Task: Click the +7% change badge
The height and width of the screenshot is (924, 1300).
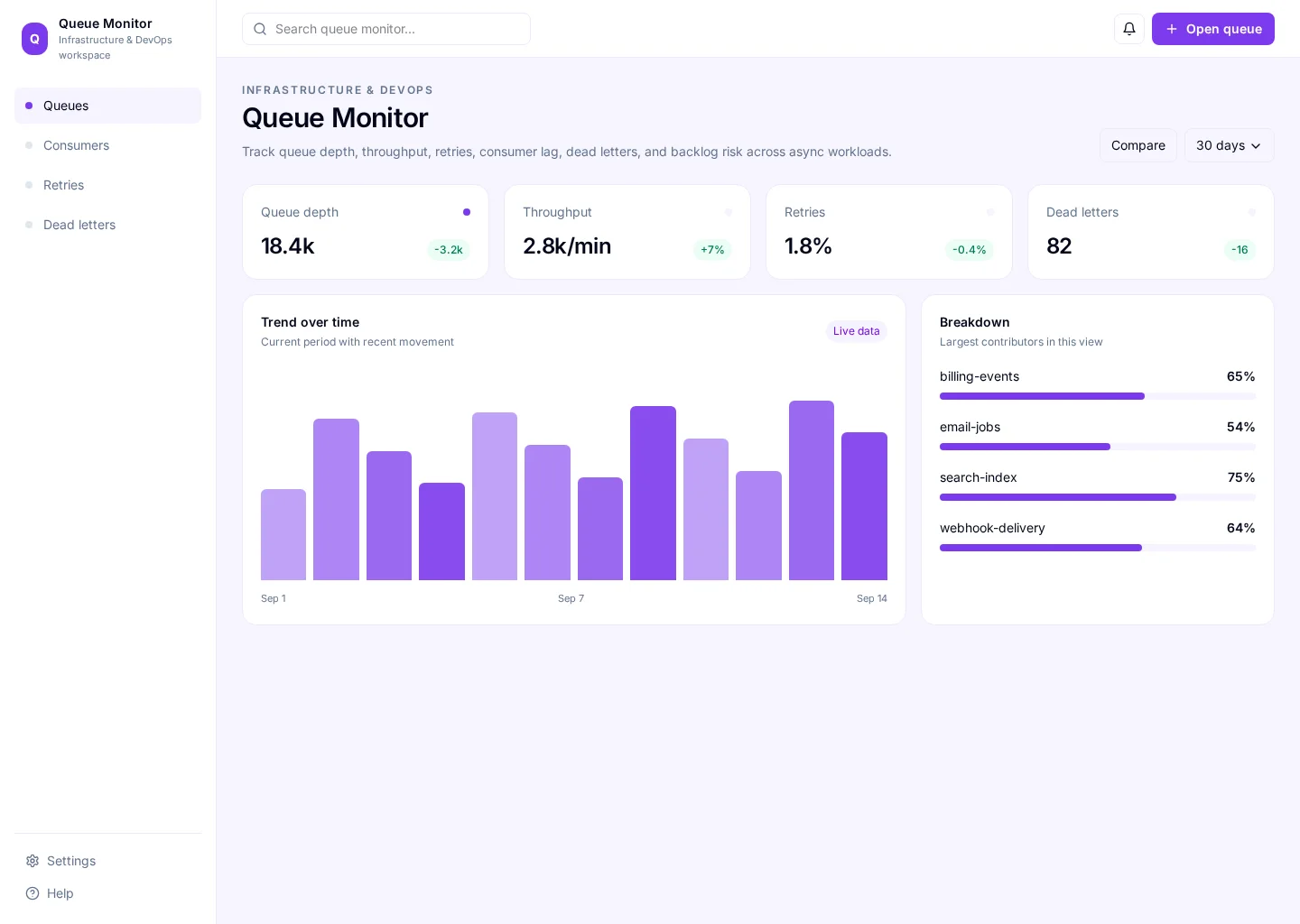Action: pos(712,250)
